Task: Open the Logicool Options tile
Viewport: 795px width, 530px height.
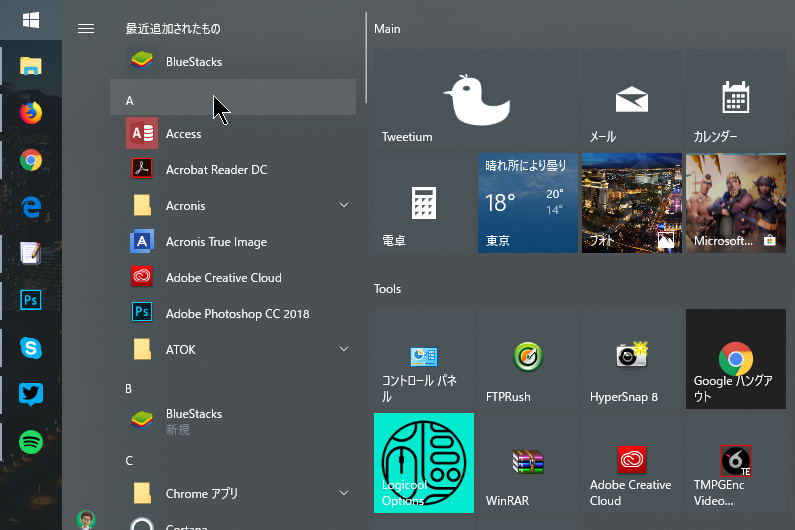Action: coord(424,463)
